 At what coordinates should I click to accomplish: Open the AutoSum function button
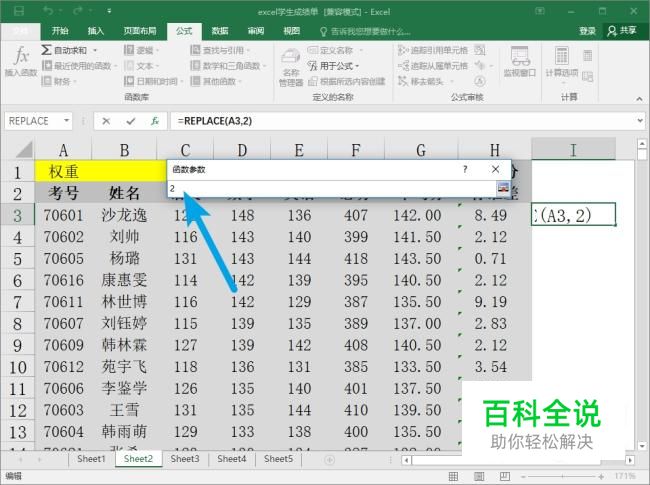(64, 51)
